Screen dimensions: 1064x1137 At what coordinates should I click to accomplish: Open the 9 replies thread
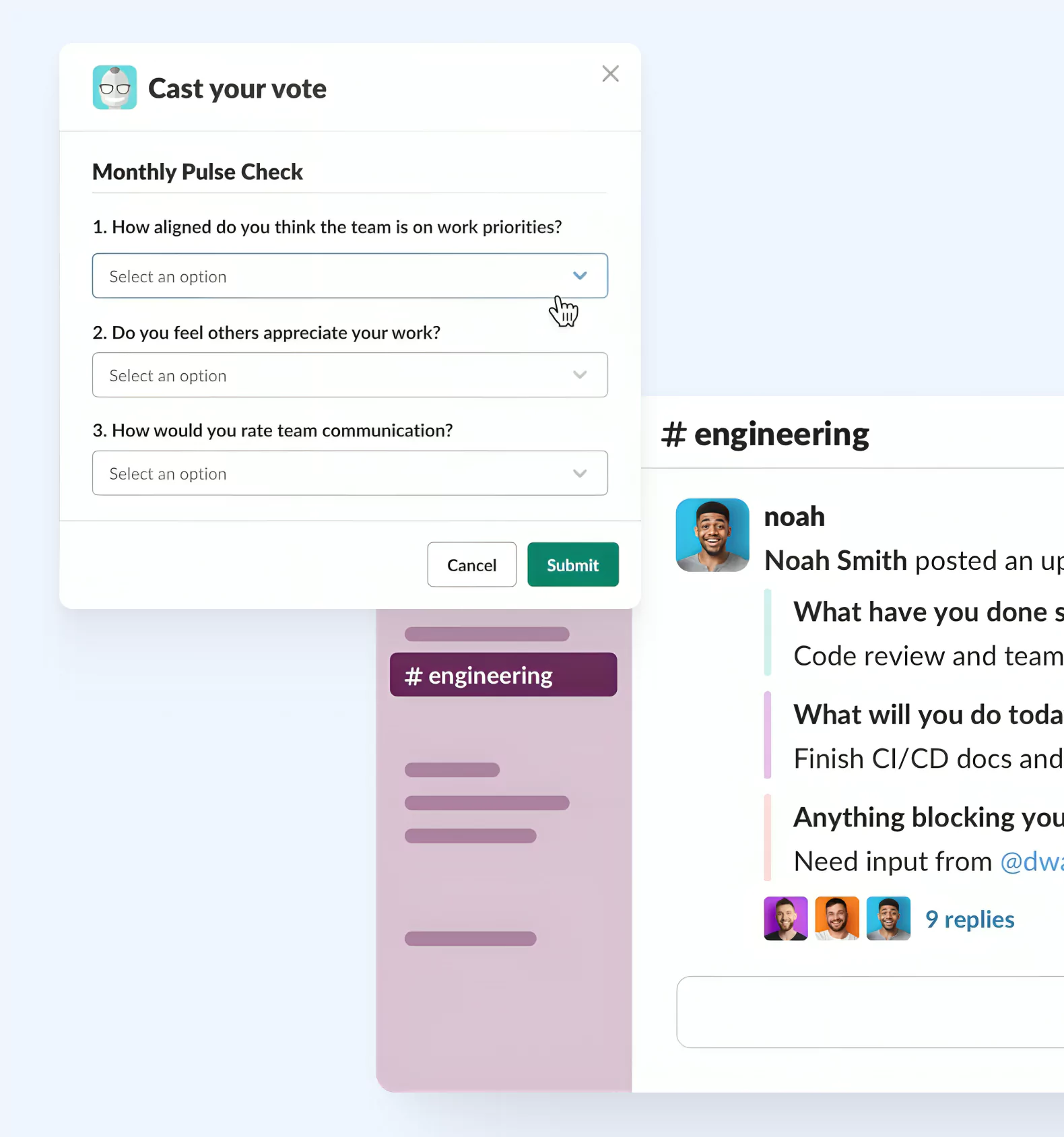(x=970, y=919)
